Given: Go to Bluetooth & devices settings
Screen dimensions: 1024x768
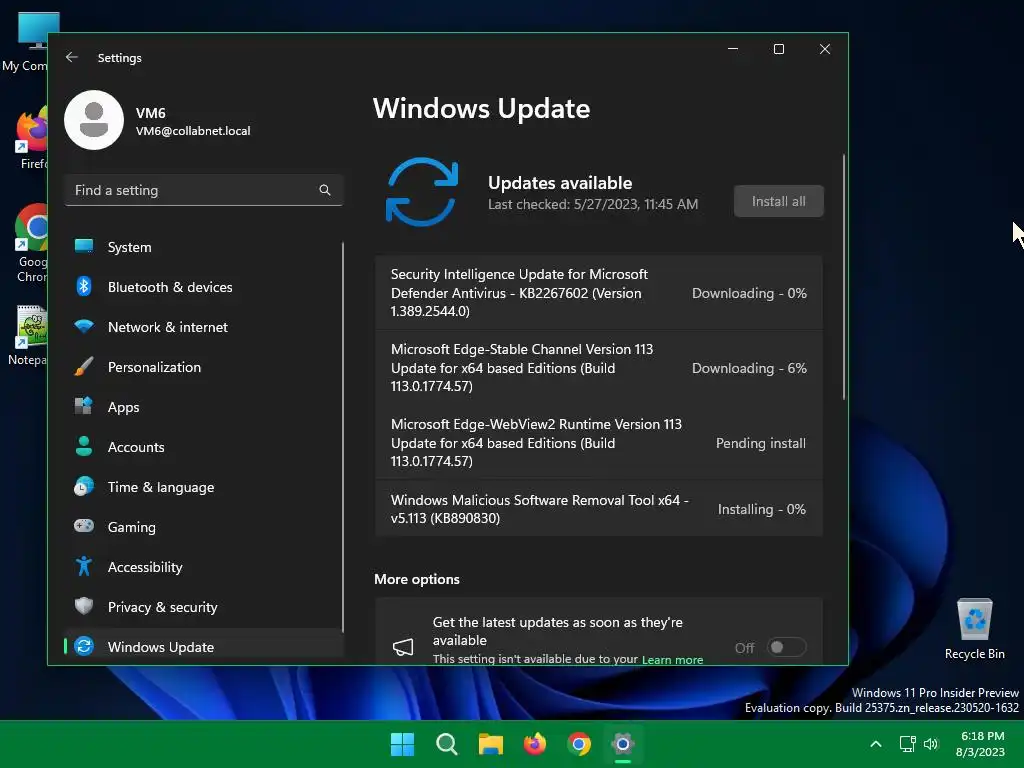Looking at the screenshot, I should click(x=203, y=287).
